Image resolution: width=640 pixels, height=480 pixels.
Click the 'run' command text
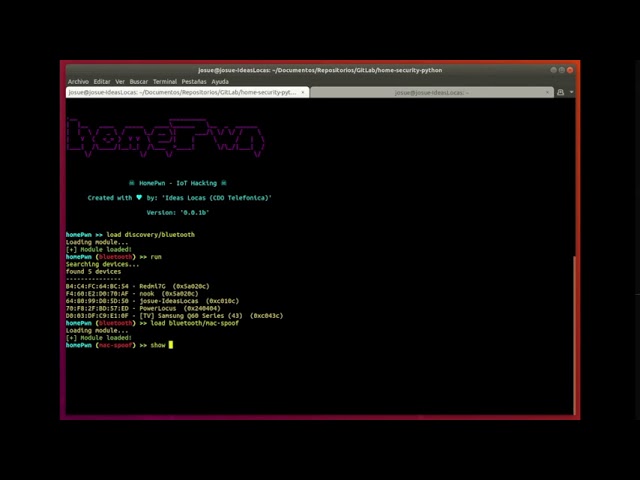(x=156, y=257)
